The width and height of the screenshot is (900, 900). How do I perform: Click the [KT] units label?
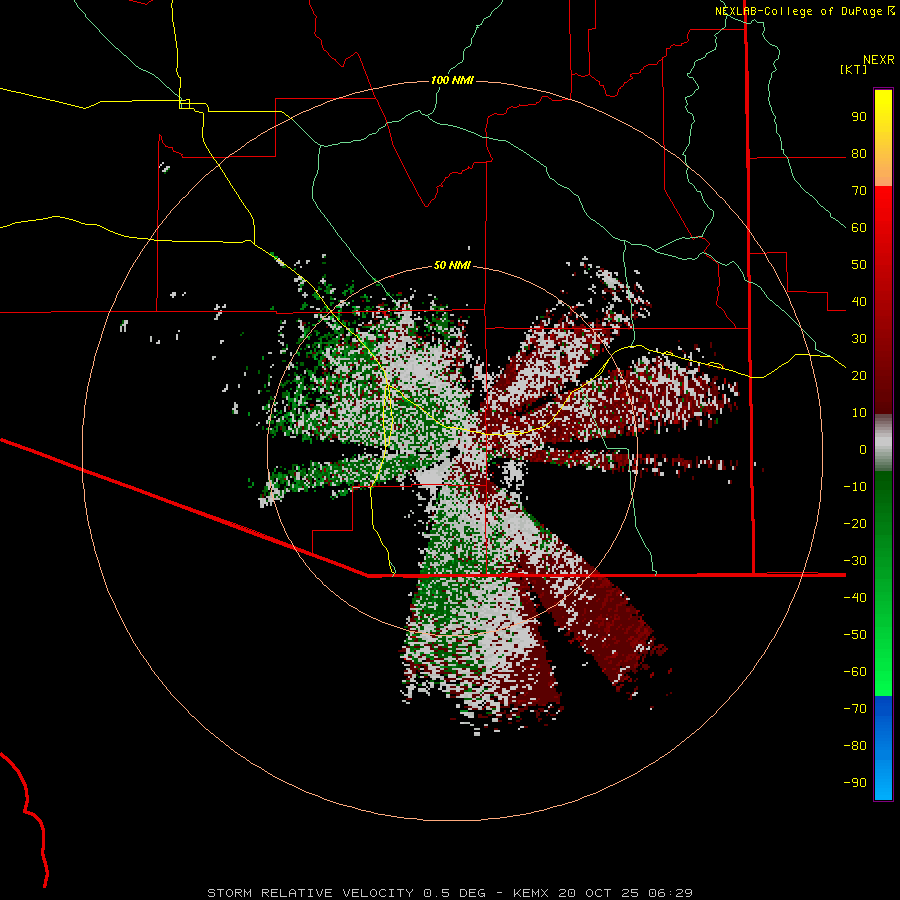[x=853, y=69]
